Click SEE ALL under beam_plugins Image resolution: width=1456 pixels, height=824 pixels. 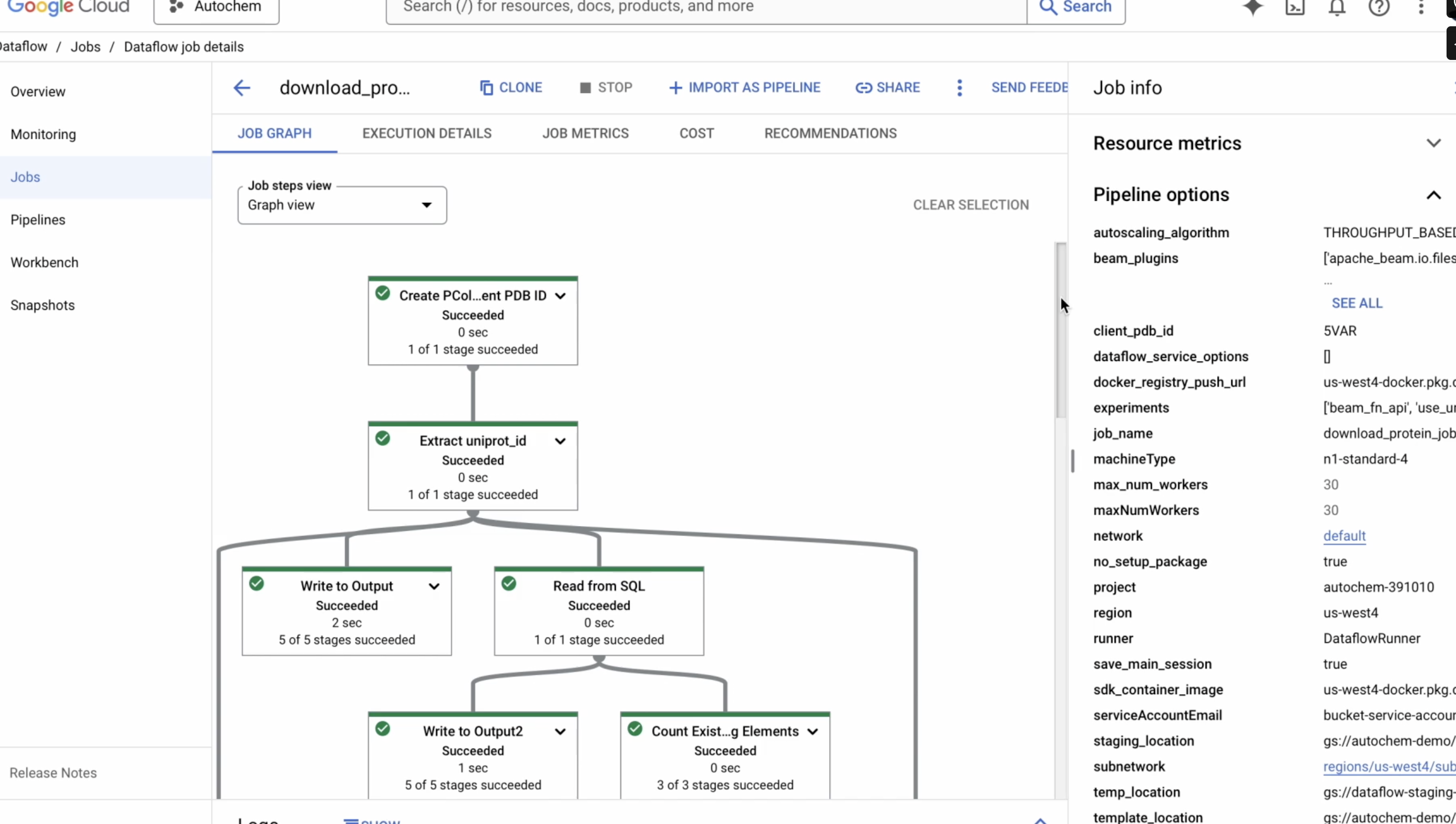(1357, 303)
